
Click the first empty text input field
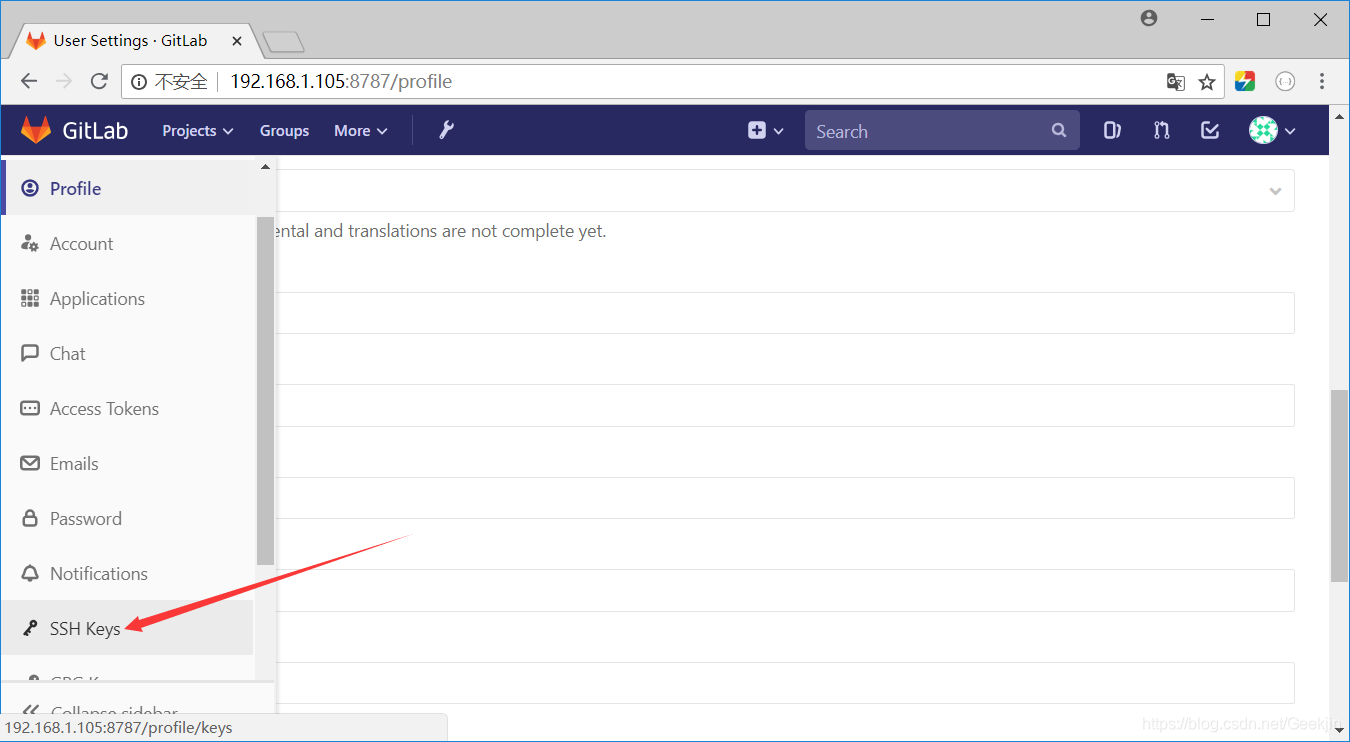click(785, 313)
